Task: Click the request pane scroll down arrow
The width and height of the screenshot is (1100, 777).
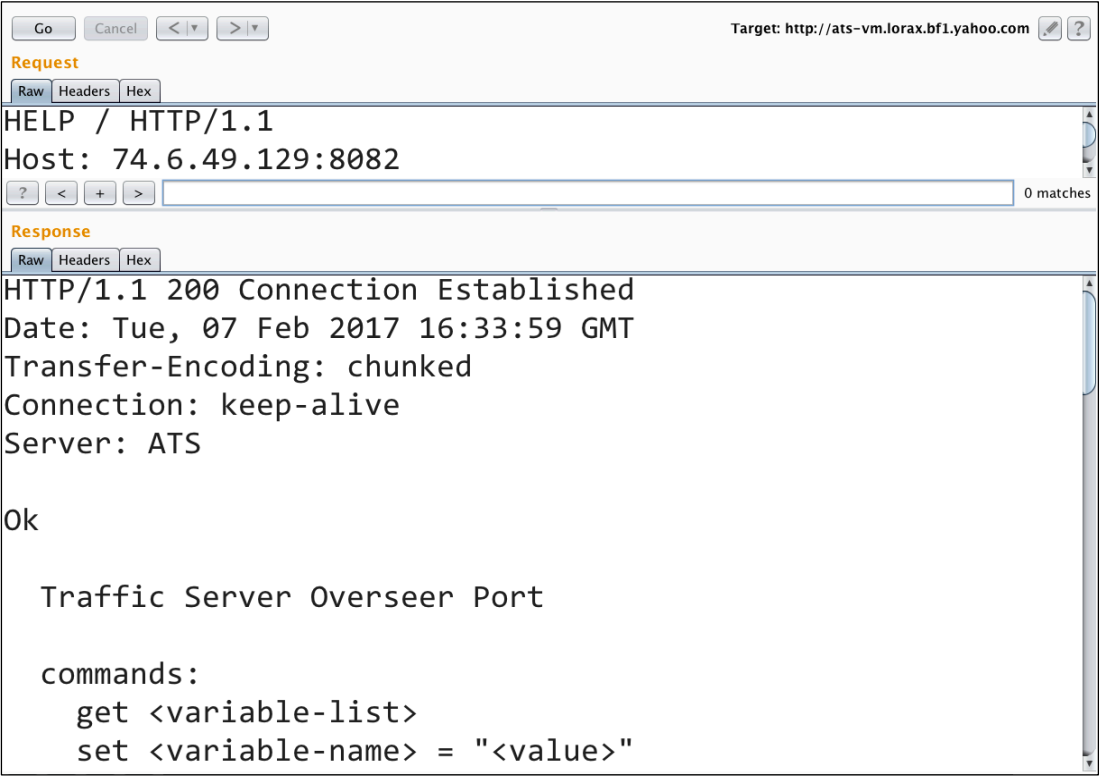Action: point(1089,170)
